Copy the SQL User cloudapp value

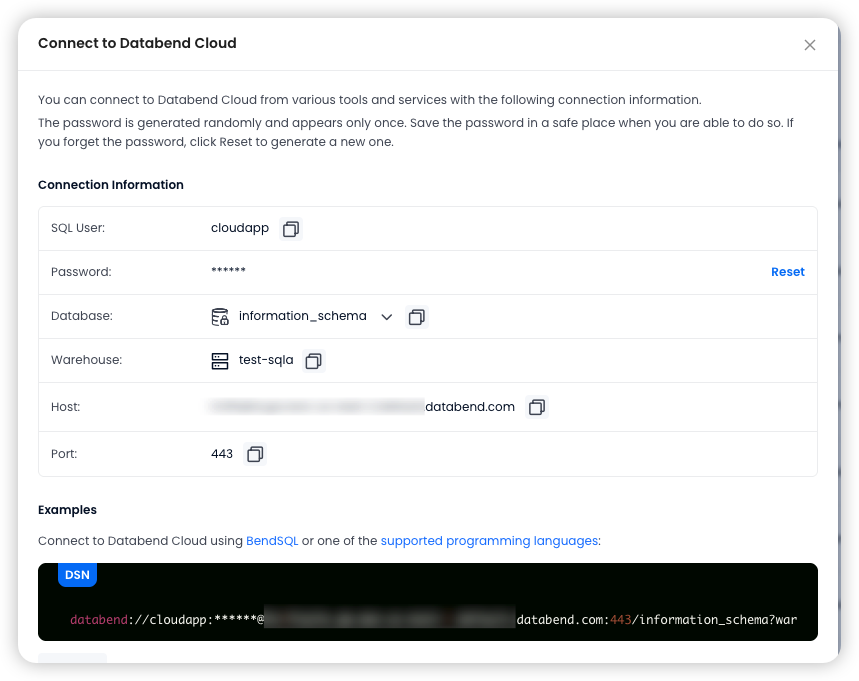(291, 228)
